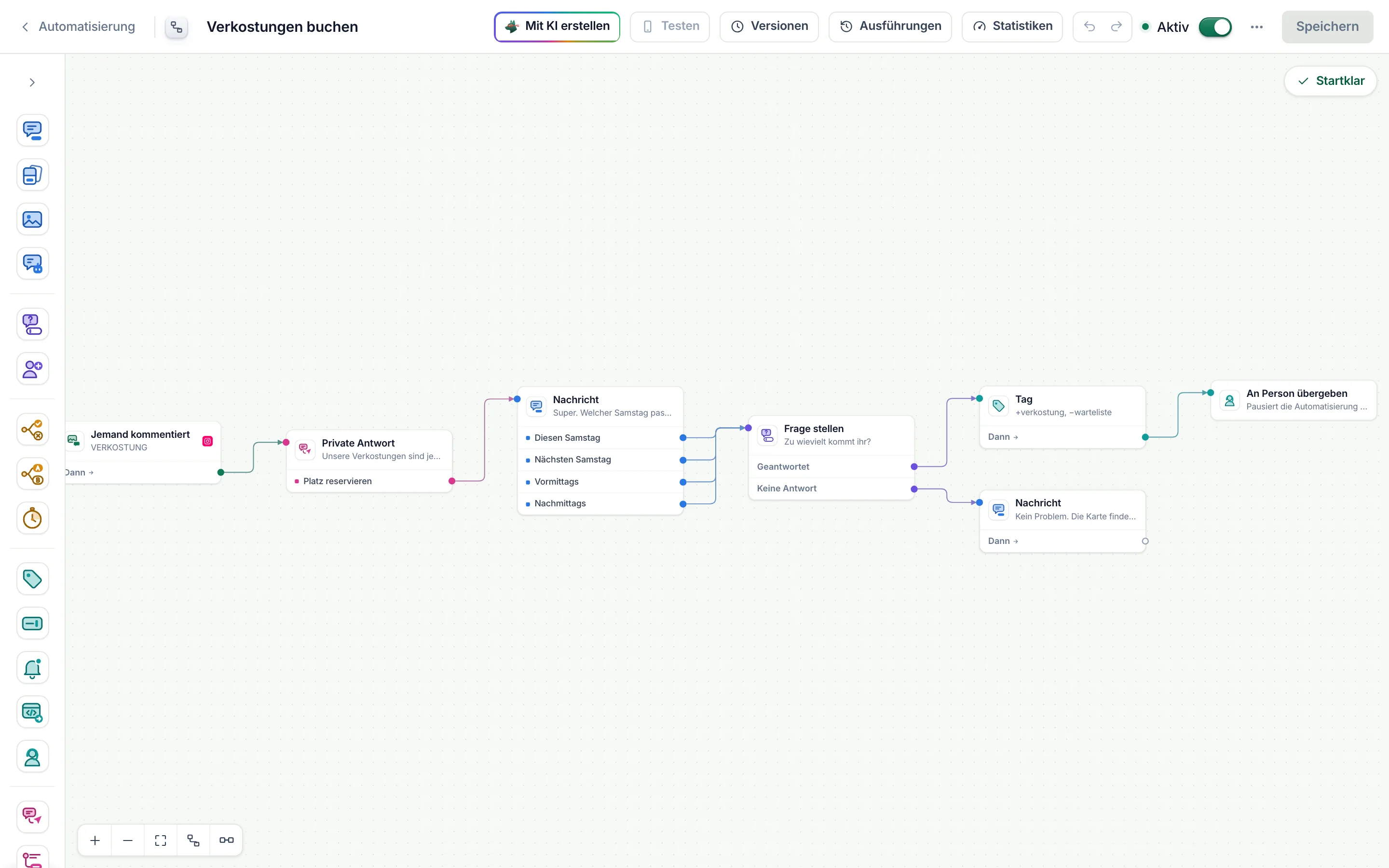Click the Startklar status button
Image resolution: width=1389 pixels, height=868 pixels.
coord(1331,81)
